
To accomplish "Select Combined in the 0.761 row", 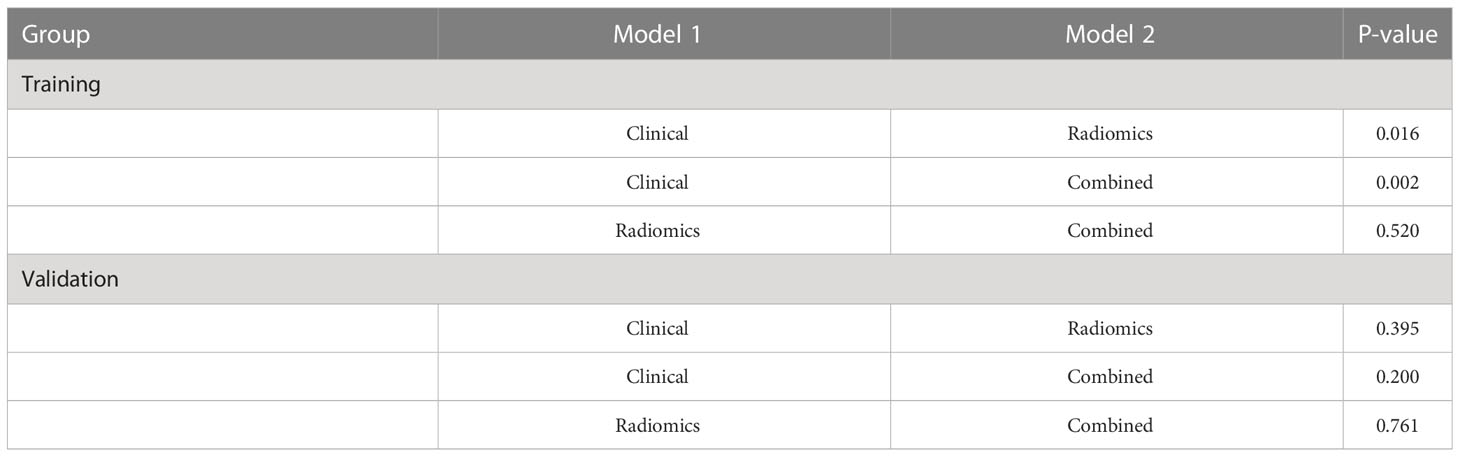I will 1110,425.
